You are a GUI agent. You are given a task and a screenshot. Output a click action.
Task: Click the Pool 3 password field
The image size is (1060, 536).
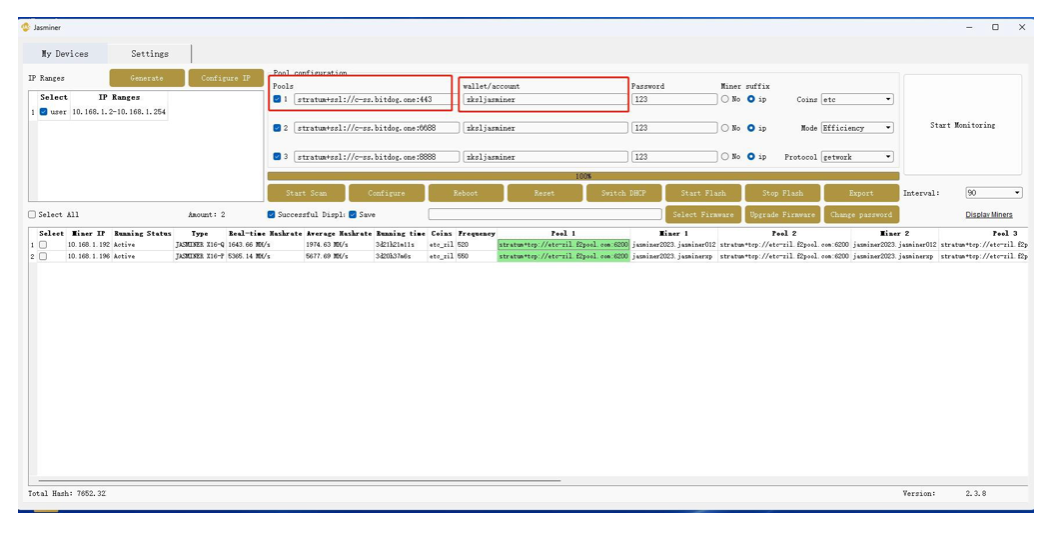point(674,157)
